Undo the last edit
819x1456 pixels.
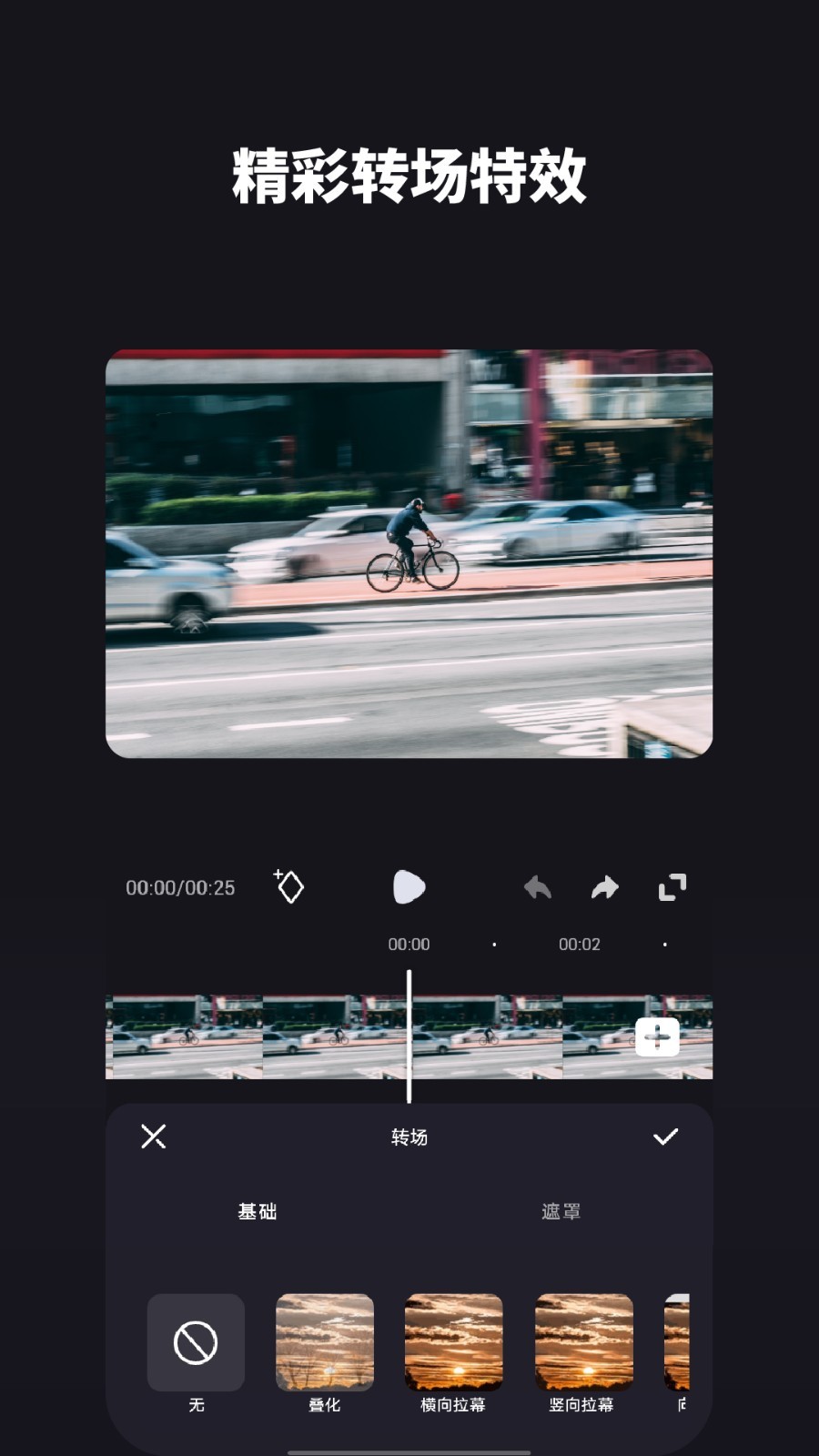[538, 887]
